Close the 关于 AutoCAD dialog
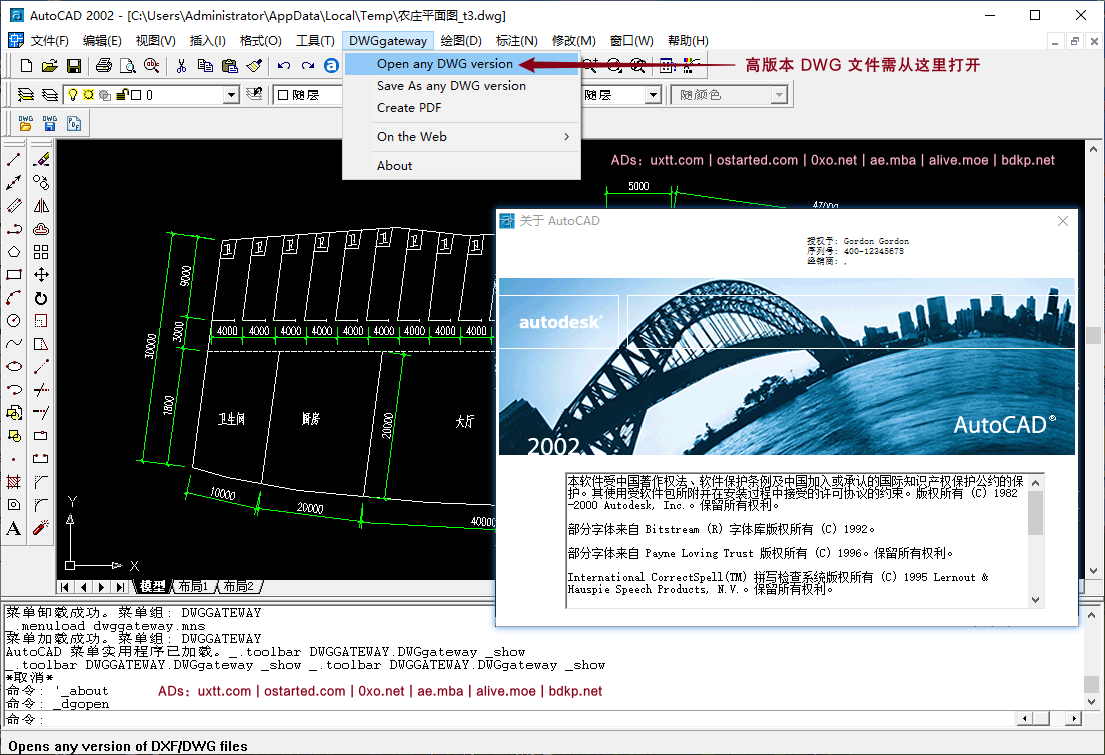The width and height of the screenshot is (1105, 755). pos(1063,221)
